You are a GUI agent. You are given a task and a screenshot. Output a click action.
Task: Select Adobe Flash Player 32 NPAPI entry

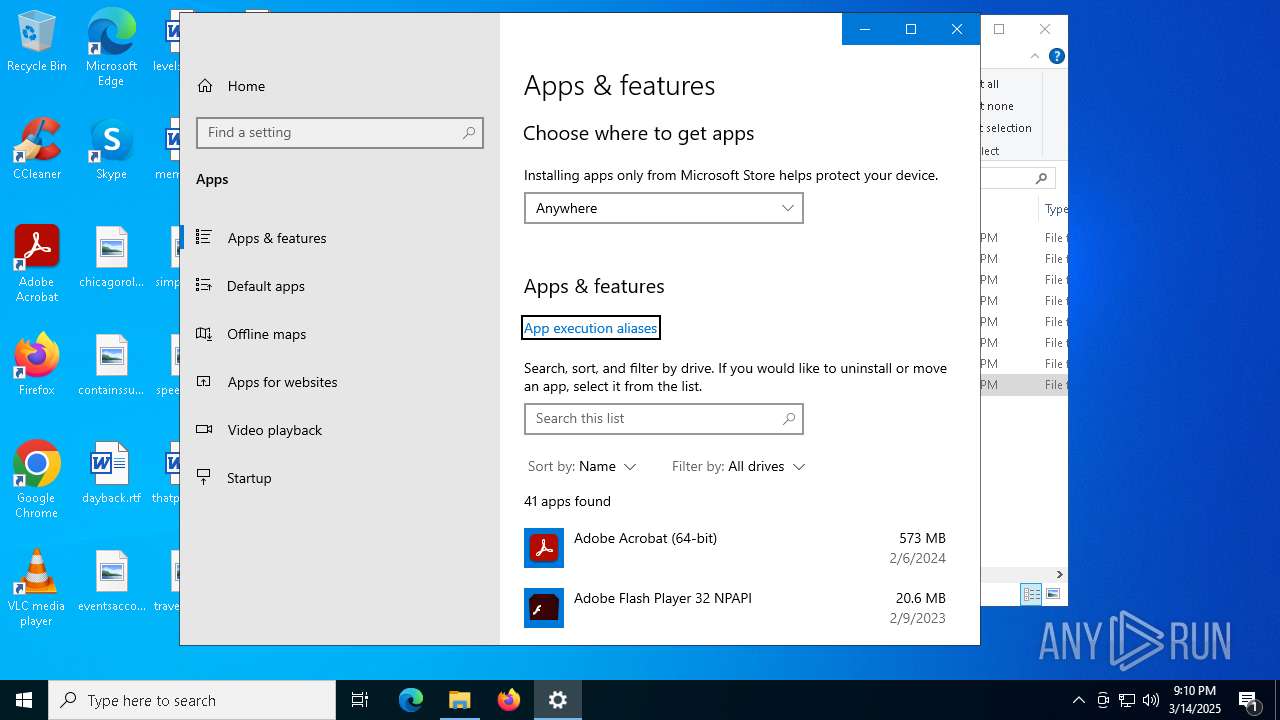point(735,608)
